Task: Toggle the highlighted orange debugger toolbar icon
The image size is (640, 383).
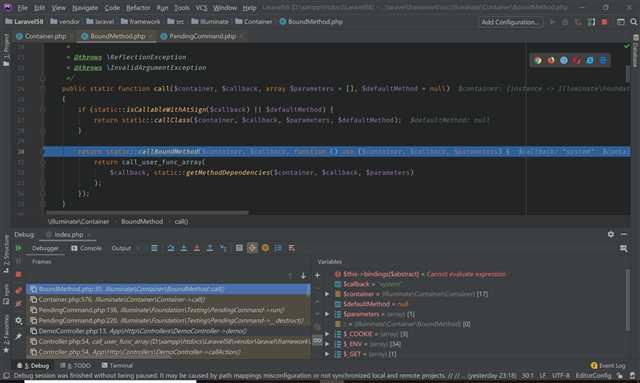Action: (x=252, y=248)
